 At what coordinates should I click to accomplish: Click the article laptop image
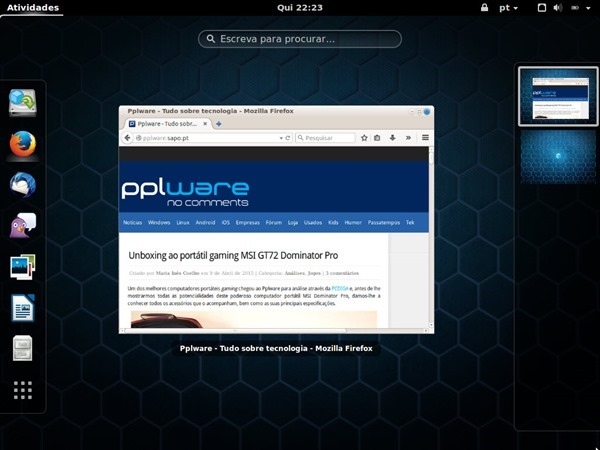point(254,319)
